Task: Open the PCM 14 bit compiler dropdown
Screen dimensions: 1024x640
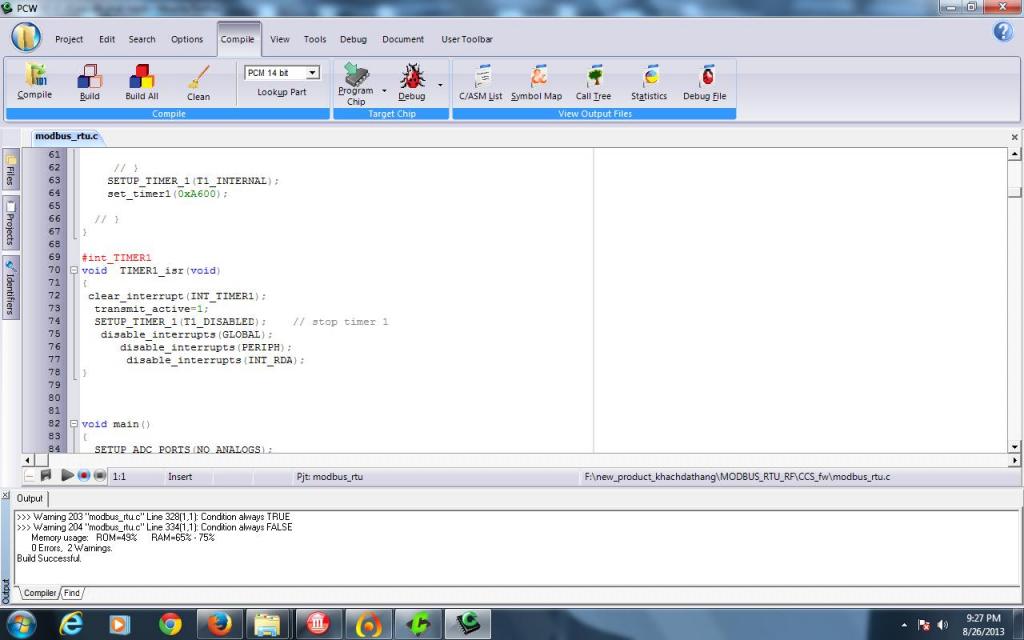Action: pos(313,73)
